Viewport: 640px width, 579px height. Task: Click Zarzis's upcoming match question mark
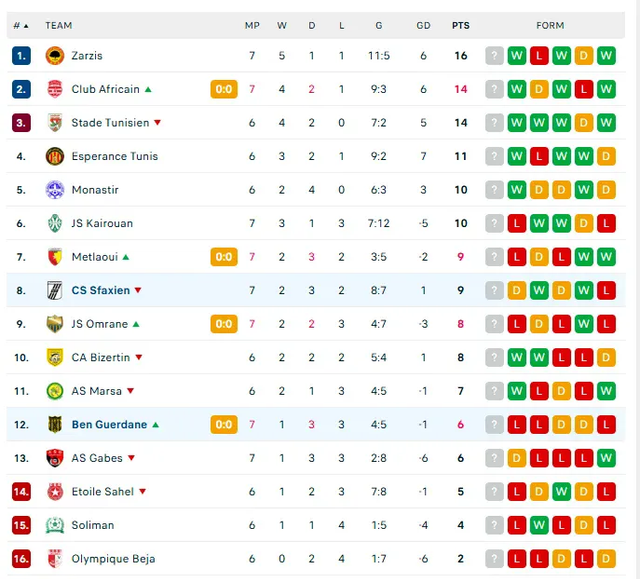[494, 55]
